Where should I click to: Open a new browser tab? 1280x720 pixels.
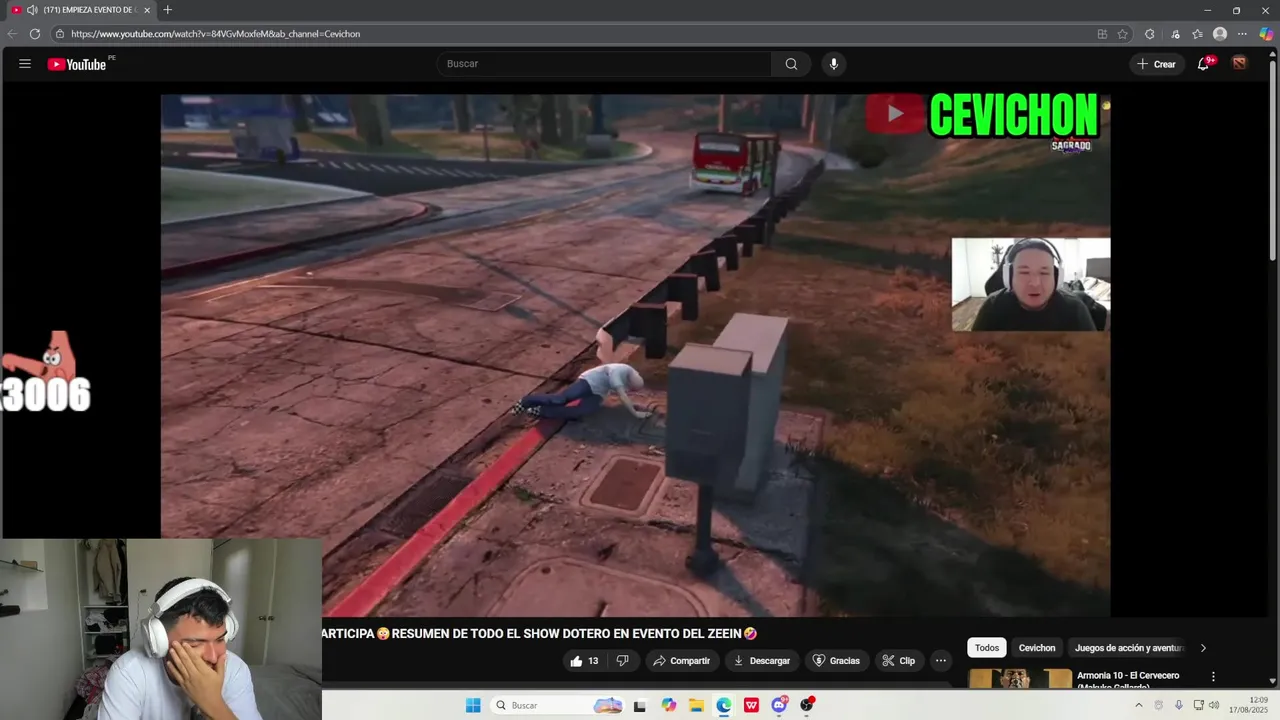point(167,10)
